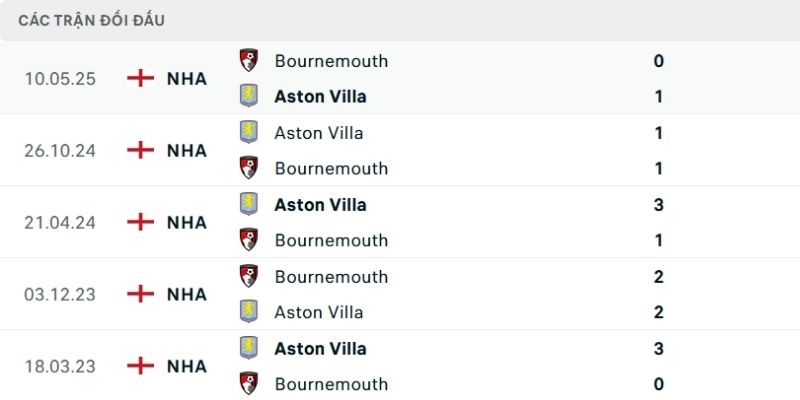Click England flag icon beside 10.05.25
Screen dimensions: 800x400
tap(141, 78)
